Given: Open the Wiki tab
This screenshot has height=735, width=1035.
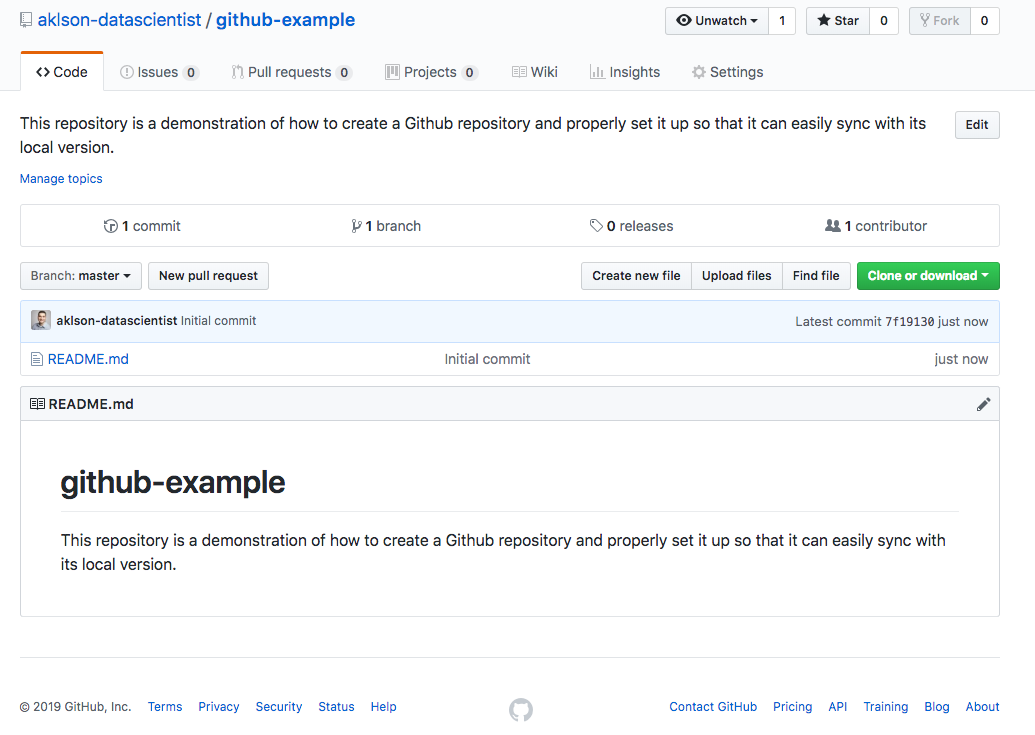Looking at the screenshot, I should tap(535, 72).
